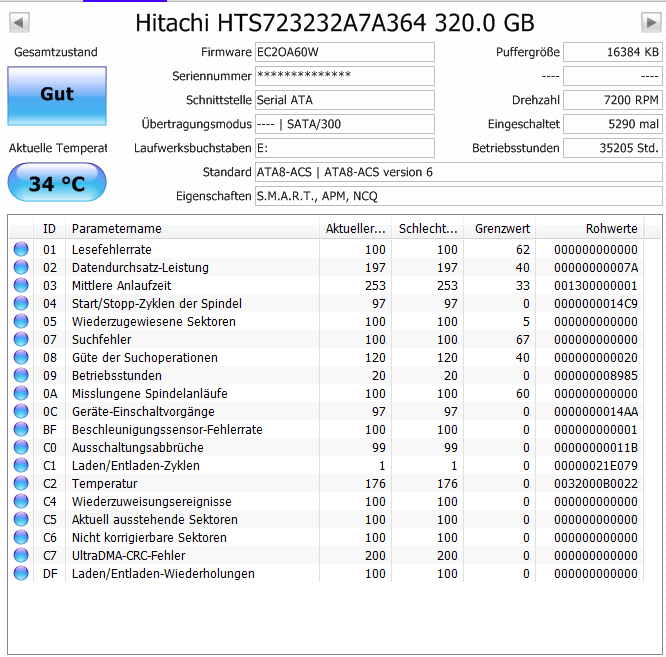Click Grenzwert value 62 for Lesefehlerrate
This screenshot has width=666, height=657.
coord(523,250)
